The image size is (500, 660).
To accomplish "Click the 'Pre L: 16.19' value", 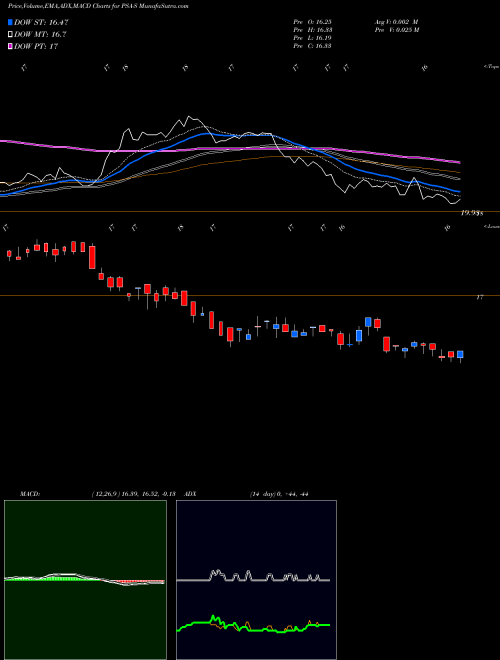I will pos(312,38).
